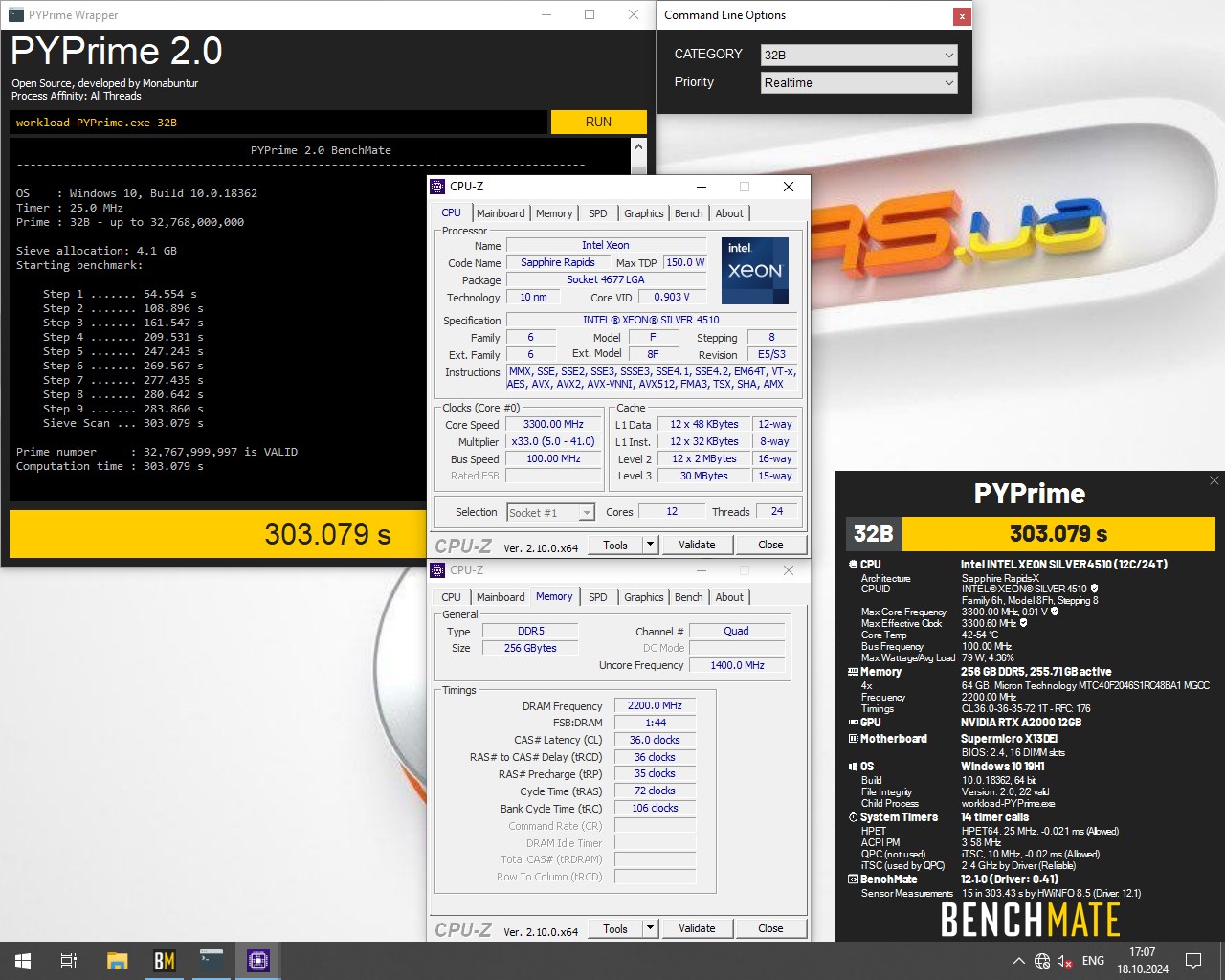
Task: Click the top CPU-Z window title icon
Action: [437, 187]
